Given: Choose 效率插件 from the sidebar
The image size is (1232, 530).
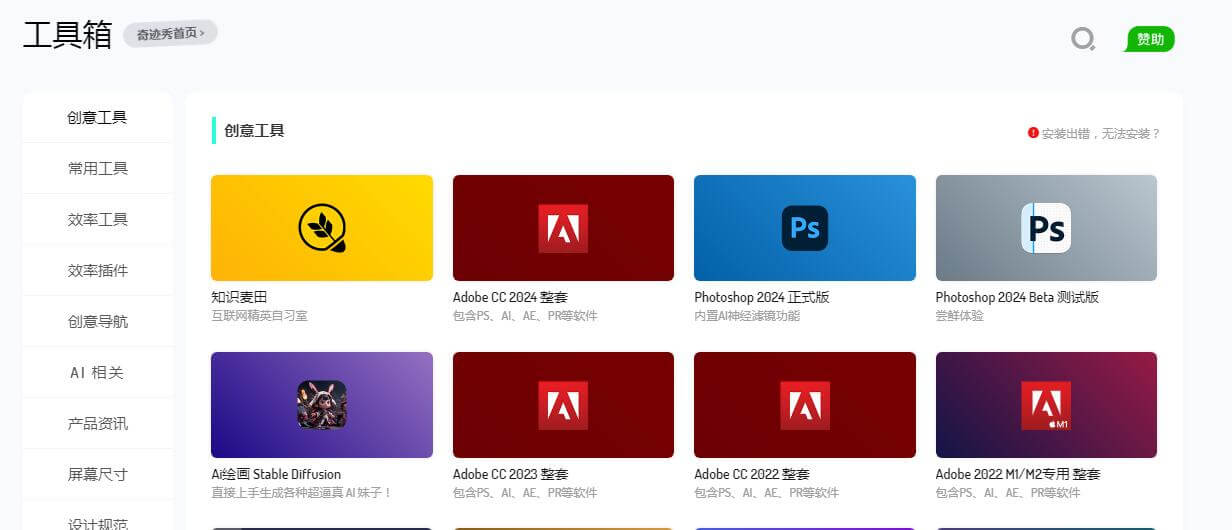Looking at the screenshot, I should 97,271.
